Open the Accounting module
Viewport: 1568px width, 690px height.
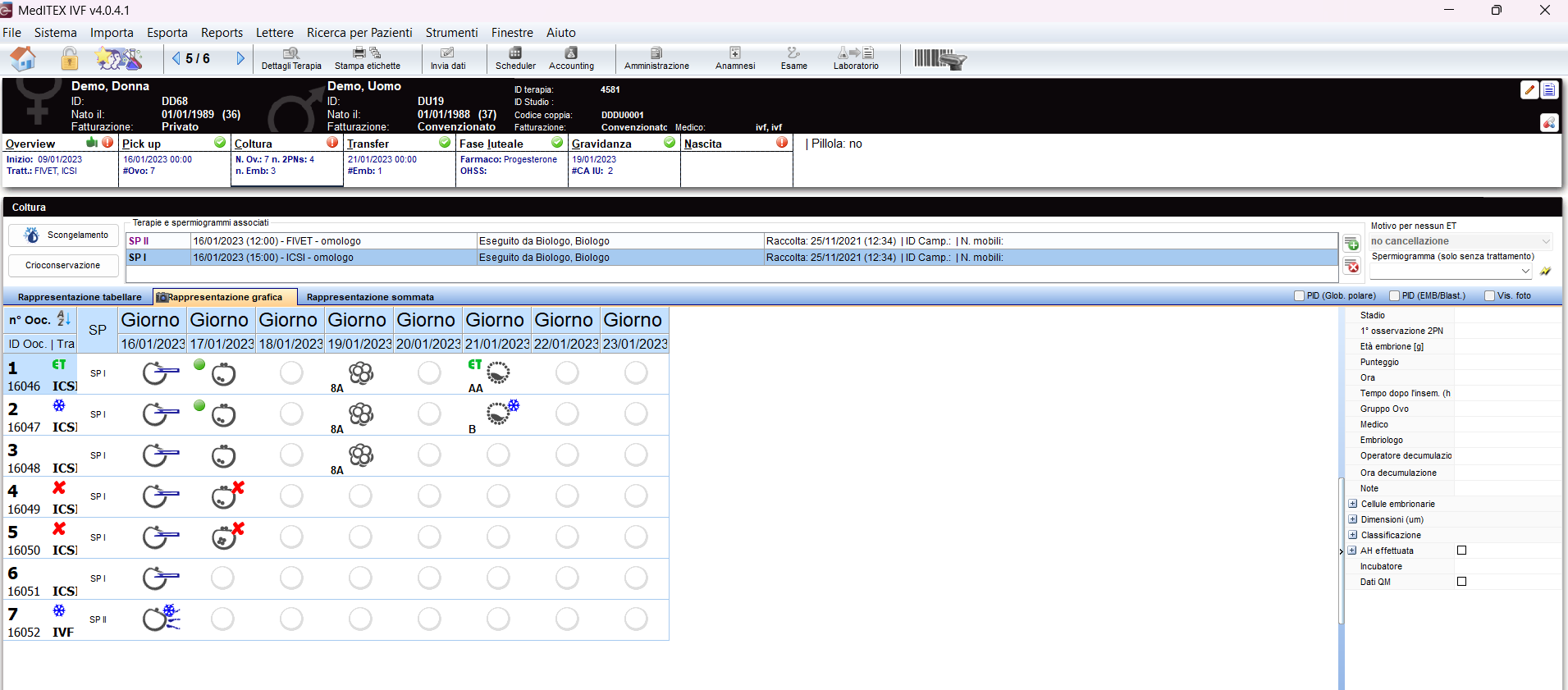coord(571,58)
